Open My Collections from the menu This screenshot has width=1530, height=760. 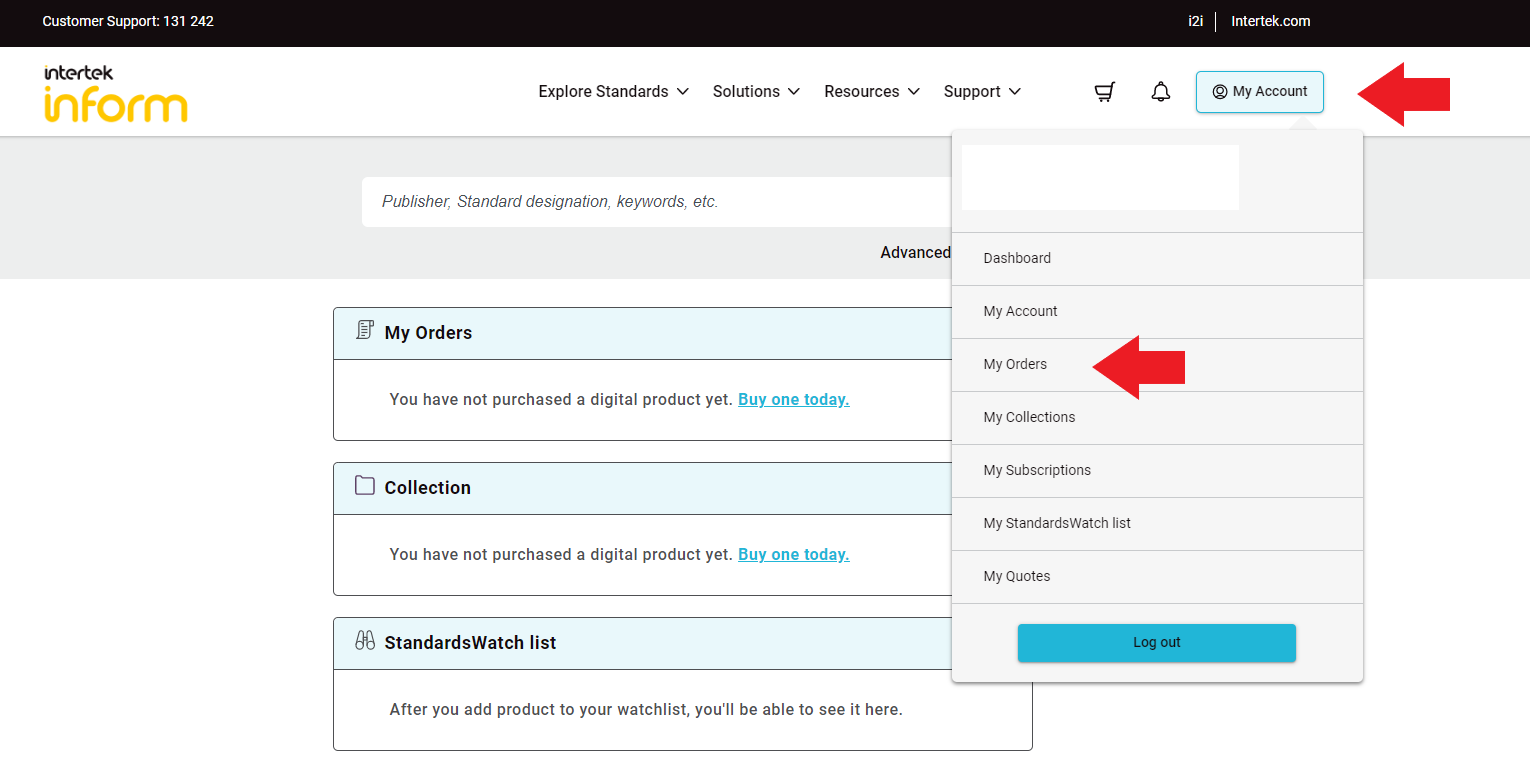pyautogui.click(x=1029, y=417)
